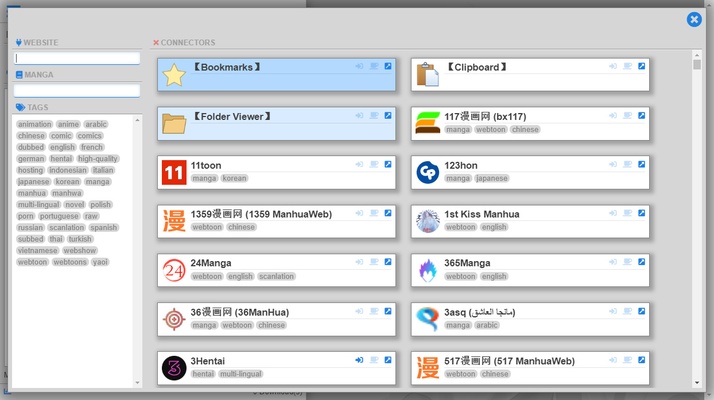Open external link for 3asq connector

pyautogui.click(x=642, y=311)
